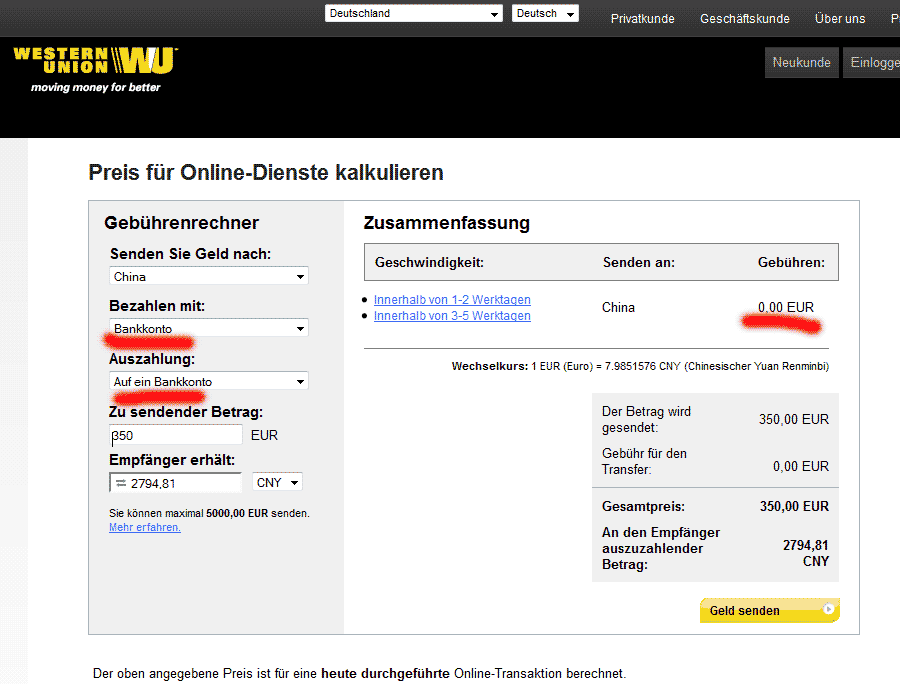
Task: Open the Über uns menu item
Action: [840, 19]
